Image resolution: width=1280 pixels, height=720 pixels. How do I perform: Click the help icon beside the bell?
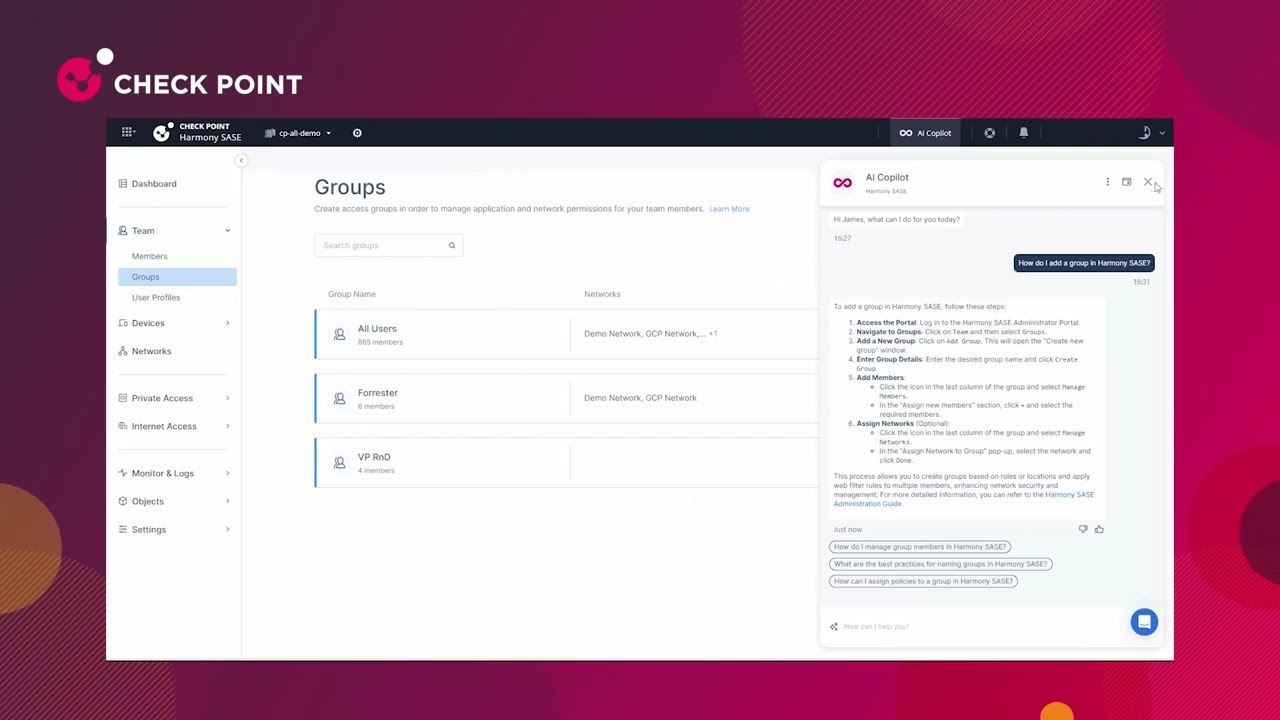989,132
